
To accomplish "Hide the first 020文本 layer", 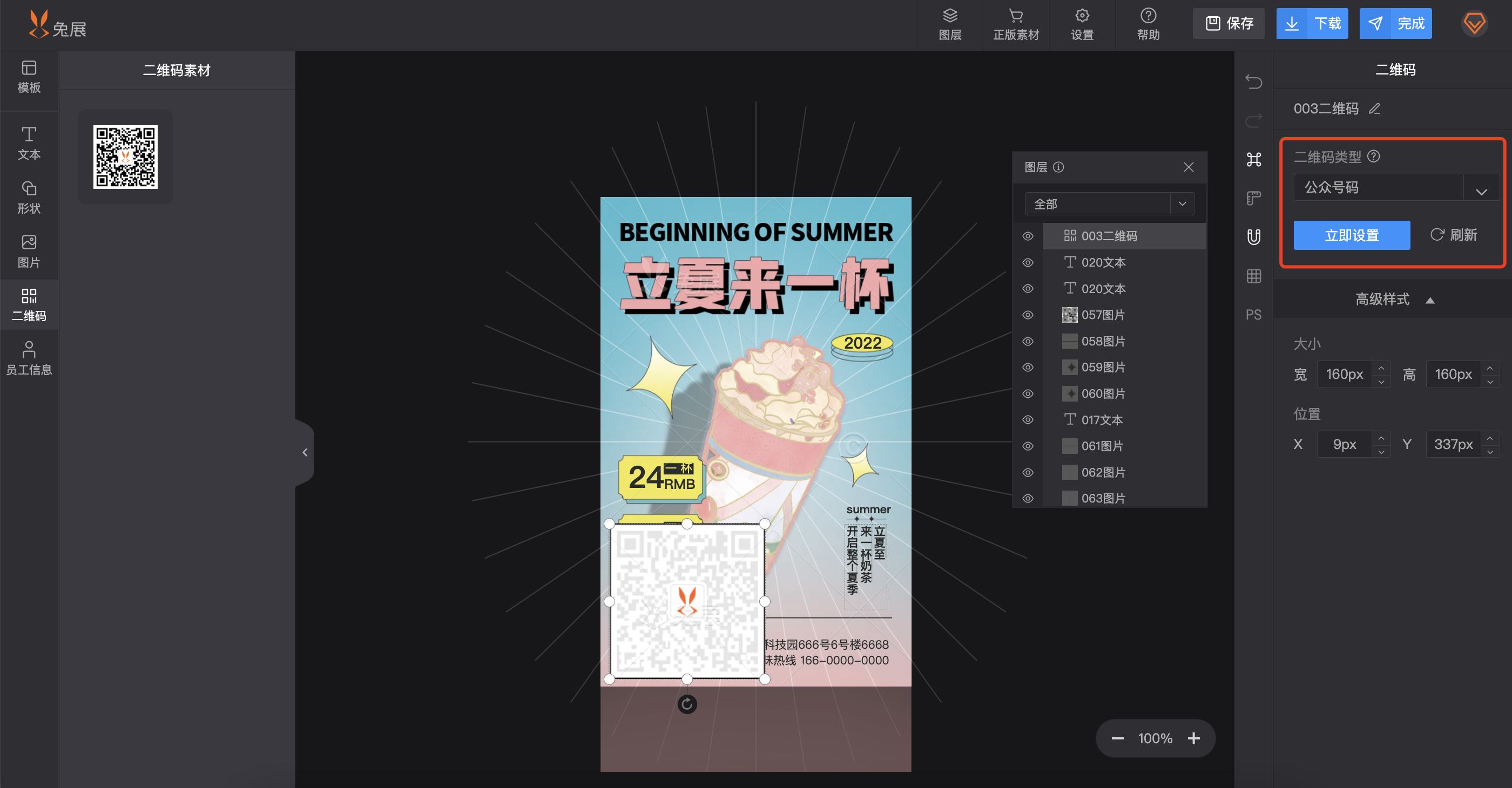I will tap(1027, 262).
